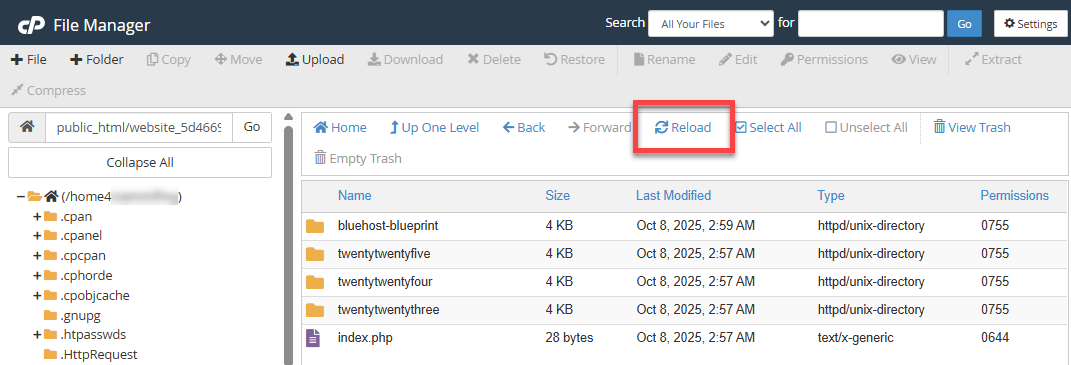1071x365 pixels.
Task: Click the Go button next to path
Action: (x=252, y=127)
